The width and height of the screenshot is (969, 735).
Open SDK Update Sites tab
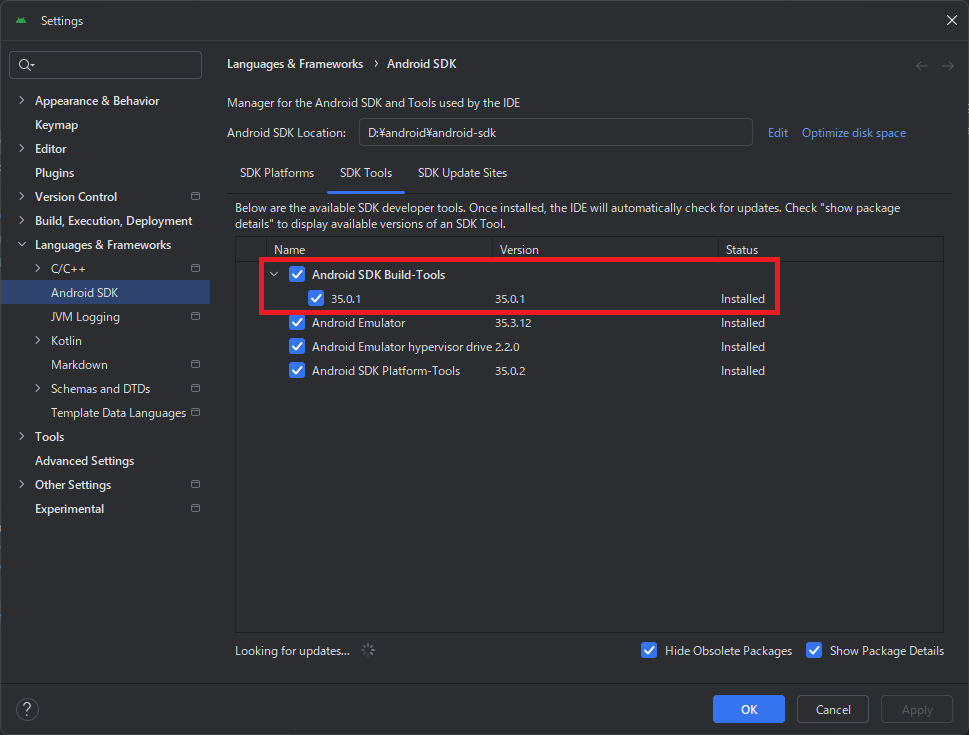[462, 173]
